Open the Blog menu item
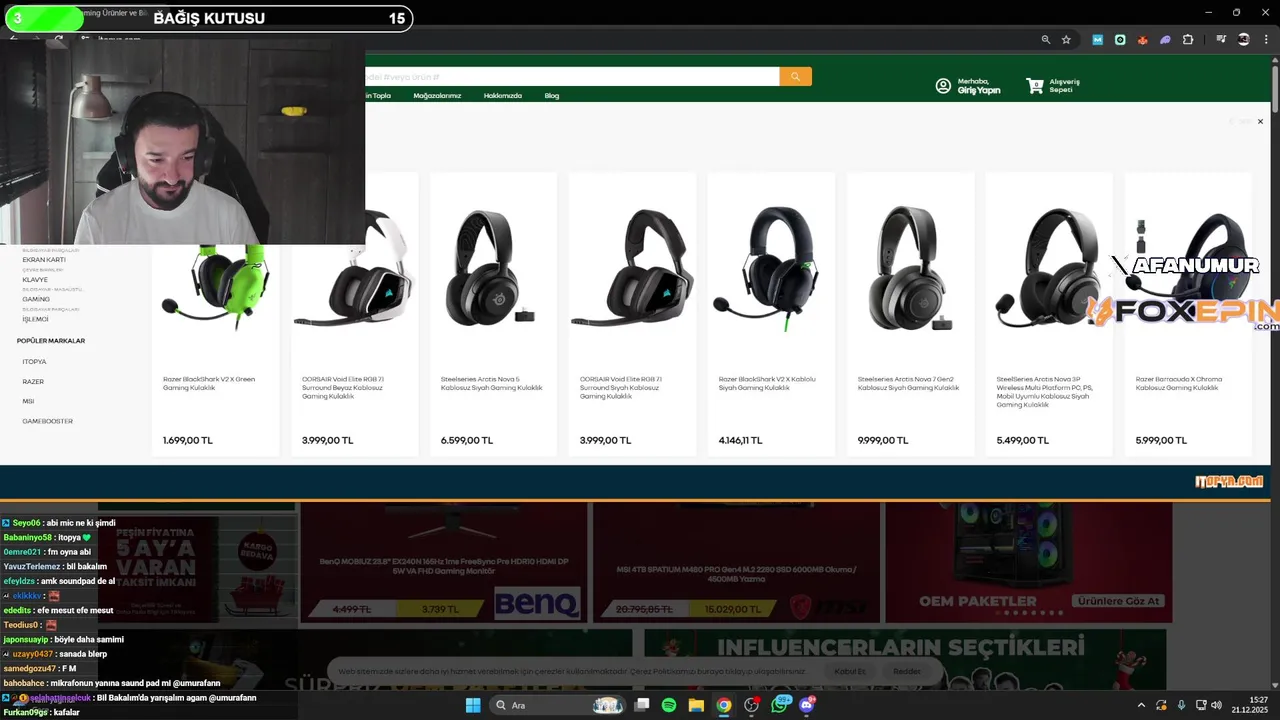Image resolution: width=1280 pixels, height=720 pixels. [552, 96]
